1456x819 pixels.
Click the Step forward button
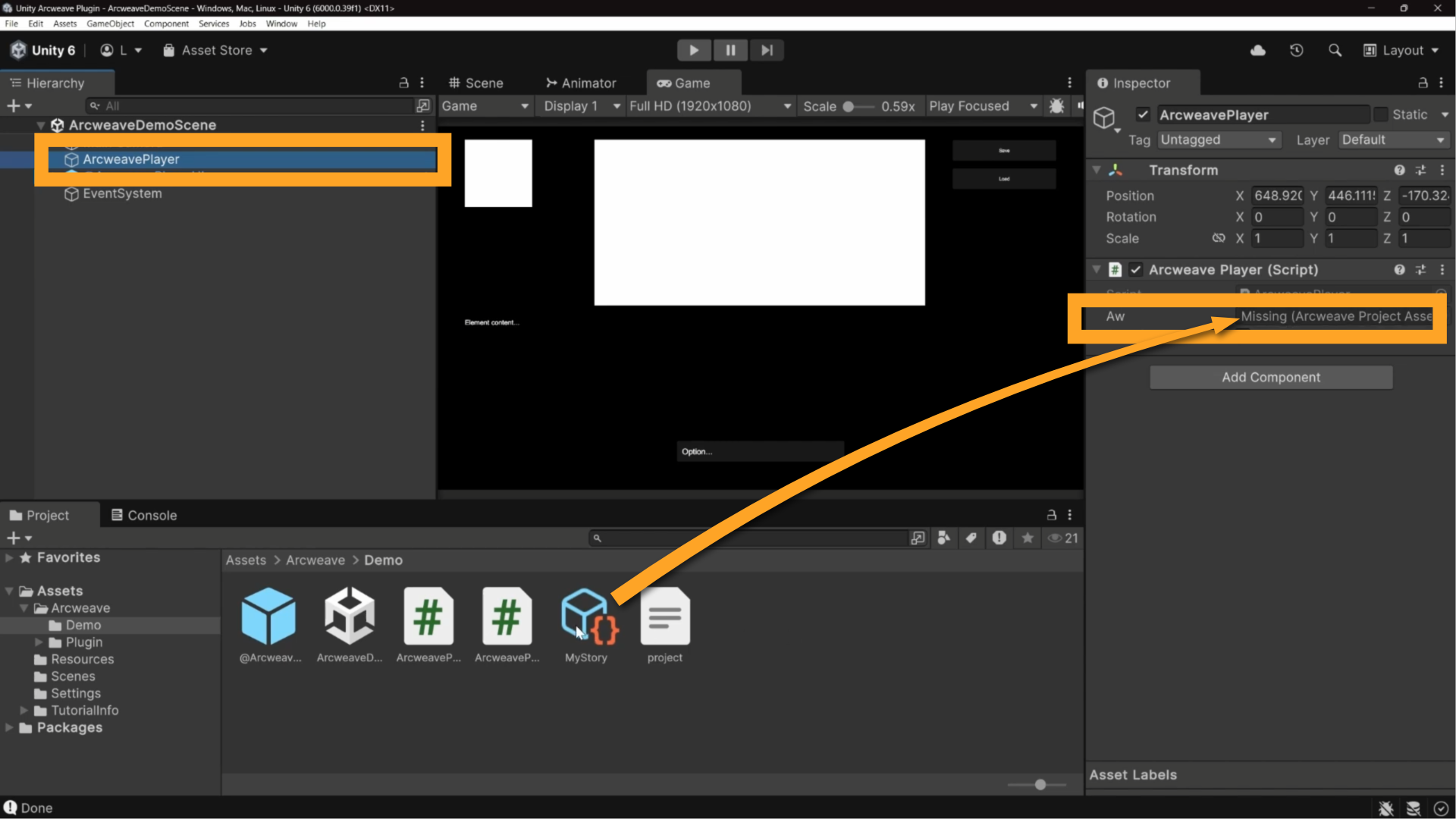click(767, 50)
